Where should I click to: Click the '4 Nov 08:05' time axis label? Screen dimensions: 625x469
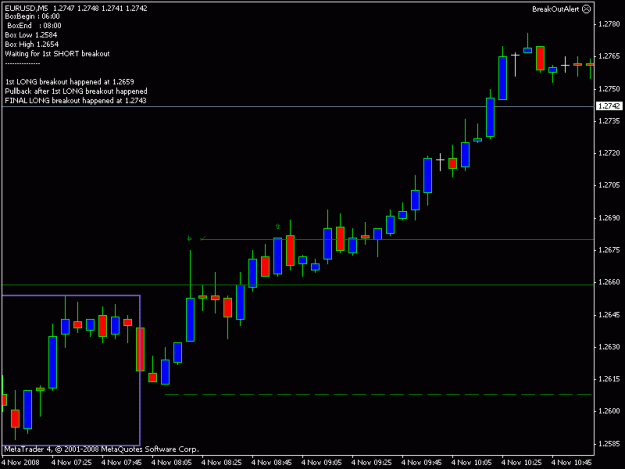coord(171,462)
